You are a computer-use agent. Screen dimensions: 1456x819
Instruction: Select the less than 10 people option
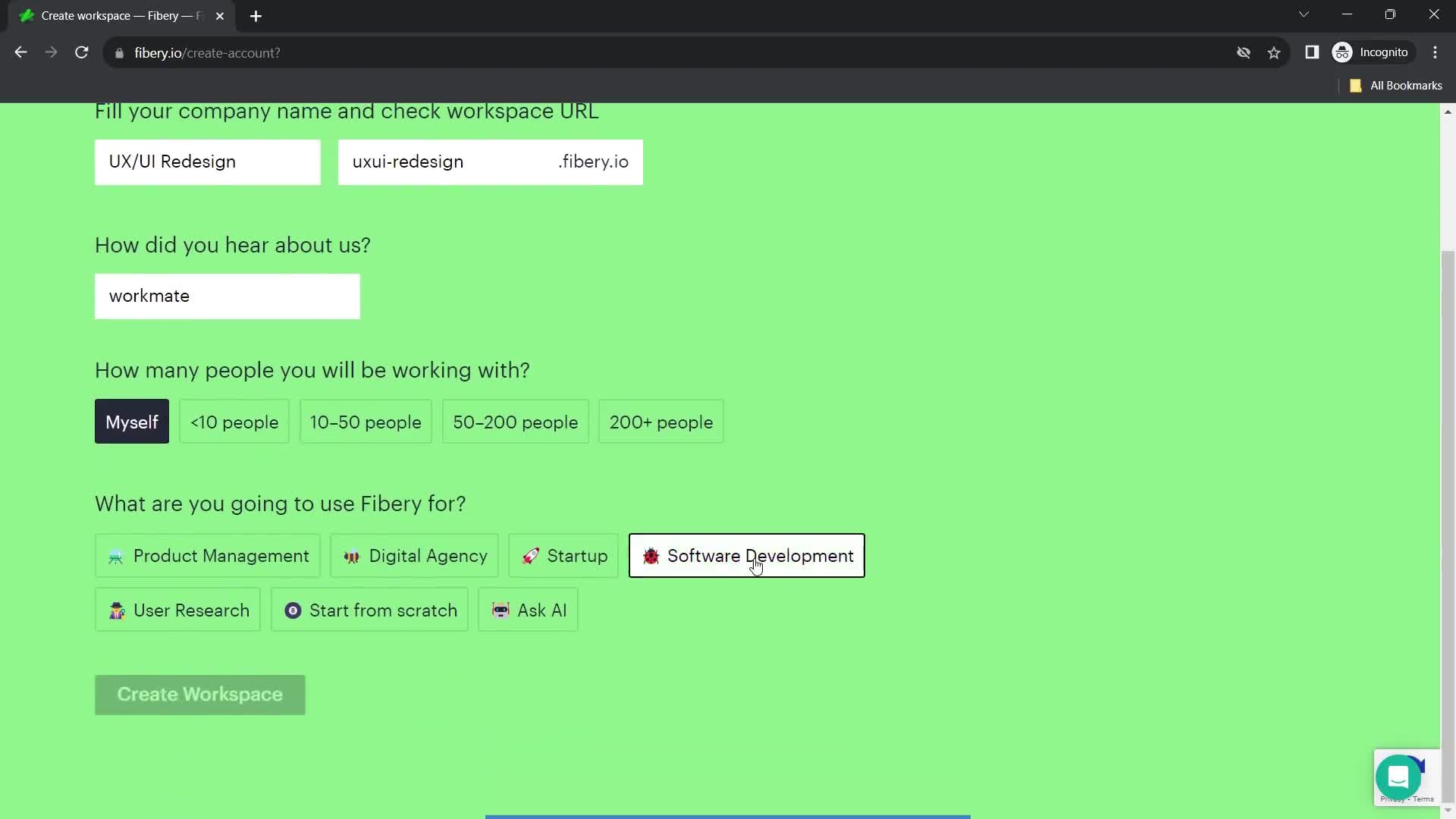click(234, 421)
